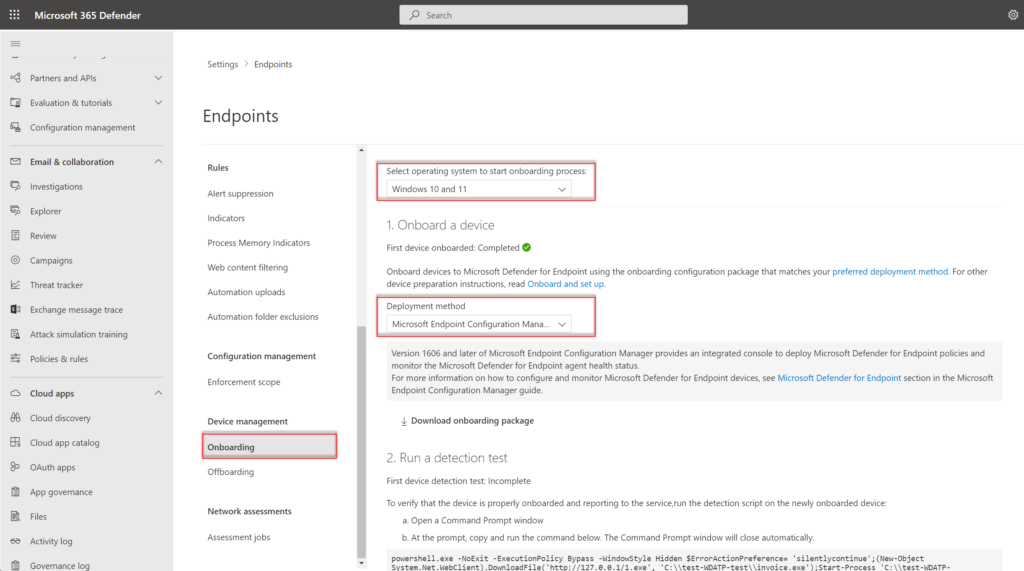Click the settings list scrollbar thumb
The width and height of the screenshot is (1024, 571).
[361, 442]
